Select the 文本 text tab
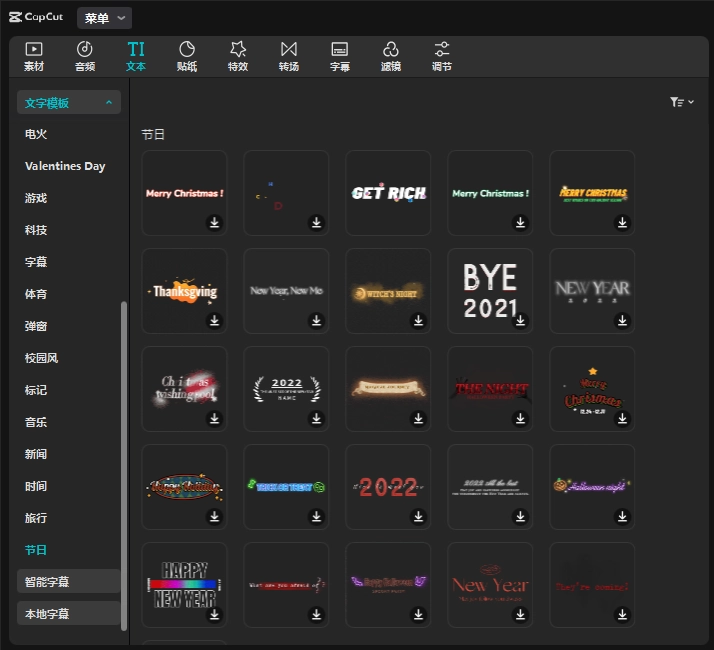This screenshot has height=650, width=714. click(x=136, y=56)
